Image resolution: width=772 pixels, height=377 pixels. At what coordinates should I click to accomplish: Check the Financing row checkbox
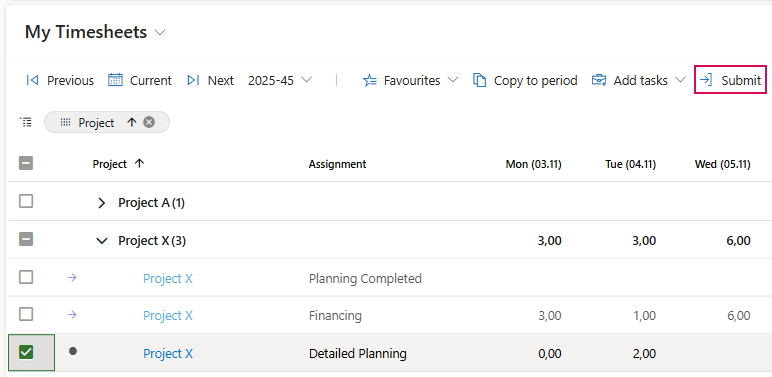point(26,314)
